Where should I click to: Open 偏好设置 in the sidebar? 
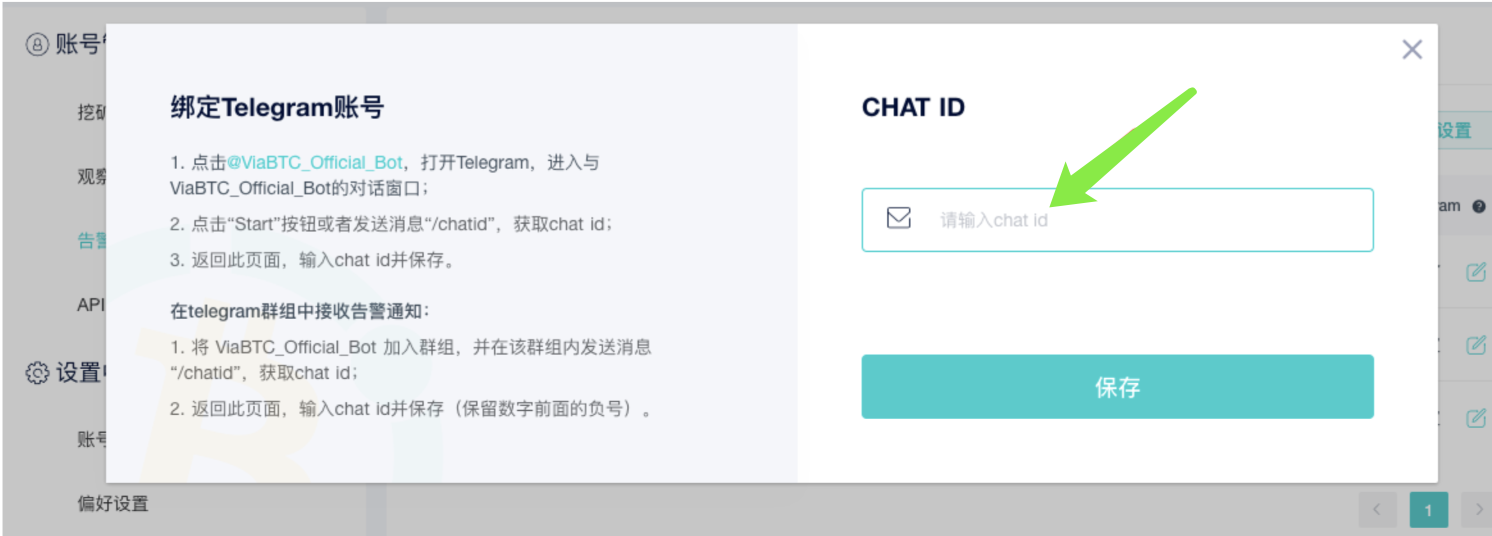[x=113, y=503]
